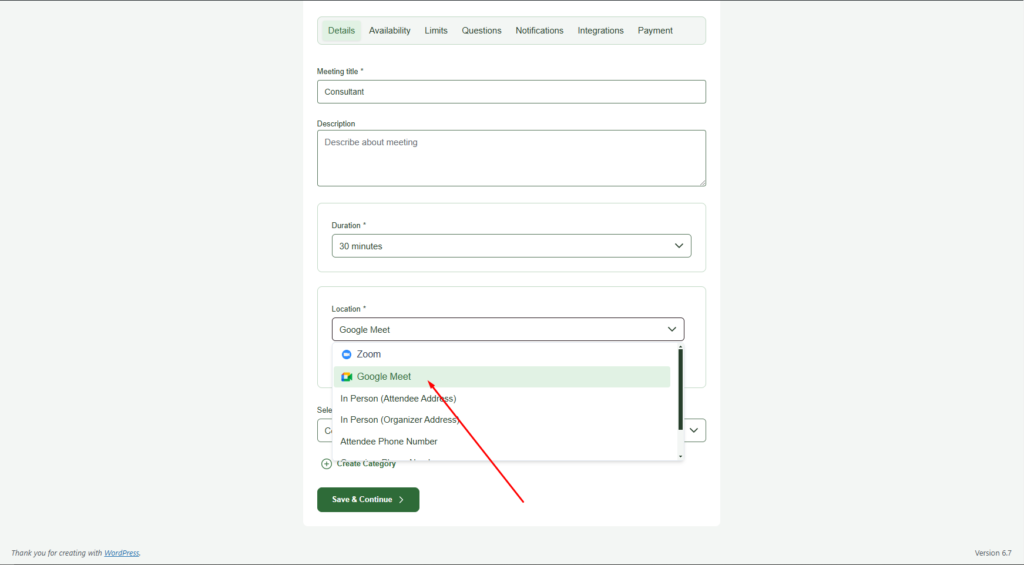The width and height of the screenshot is (1024, 565).
Task: Go to the Limits tab
Action: click(436, 31)
